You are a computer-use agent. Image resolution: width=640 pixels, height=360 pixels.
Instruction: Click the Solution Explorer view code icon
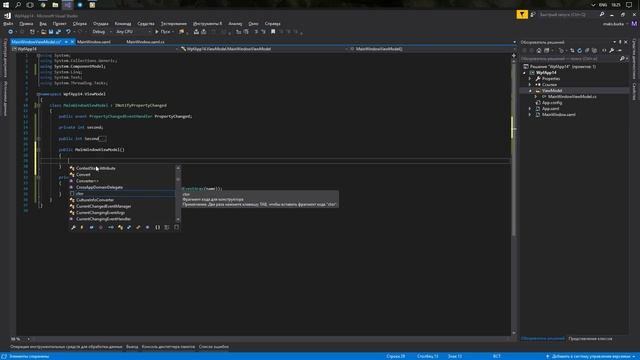(604, 51)
